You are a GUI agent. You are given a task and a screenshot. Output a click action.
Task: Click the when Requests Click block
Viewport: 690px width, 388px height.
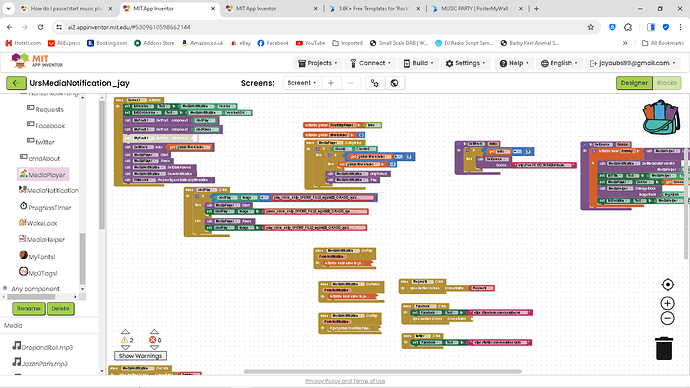422,282
